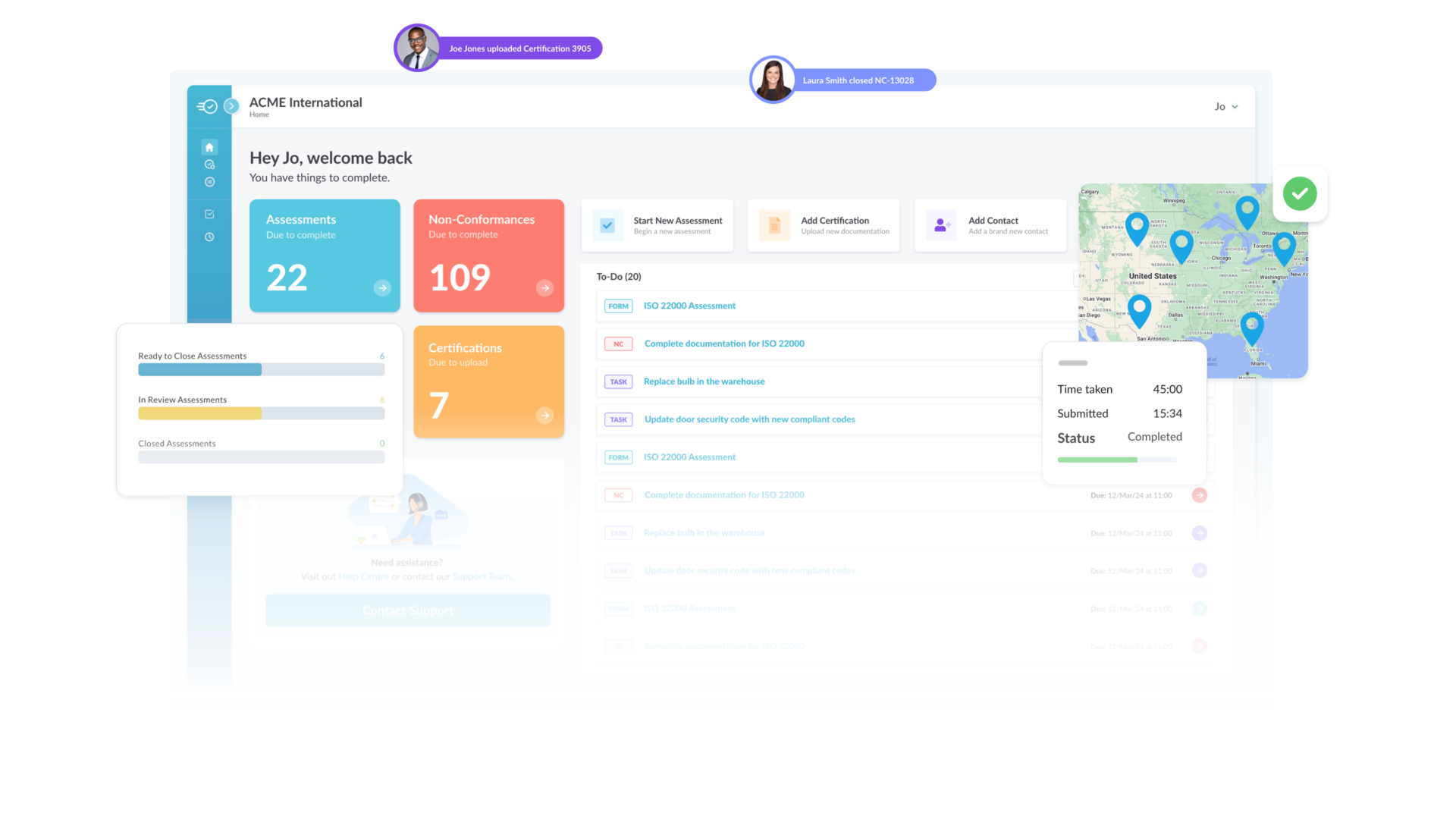
Task: Click the green checkmark badge beside the map
Action: (1299, 193)
